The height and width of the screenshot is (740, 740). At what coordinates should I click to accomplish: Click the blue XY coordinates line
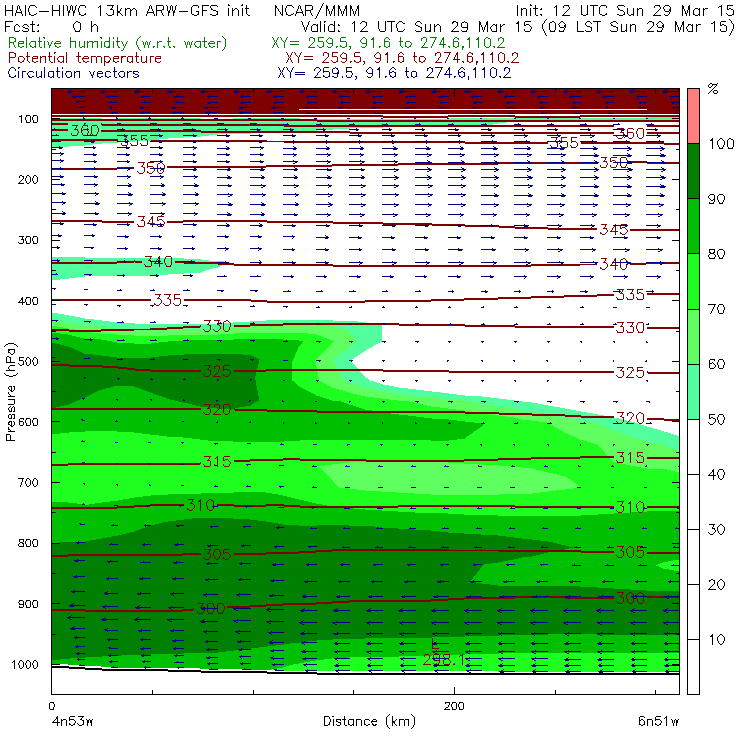point(394,73)
